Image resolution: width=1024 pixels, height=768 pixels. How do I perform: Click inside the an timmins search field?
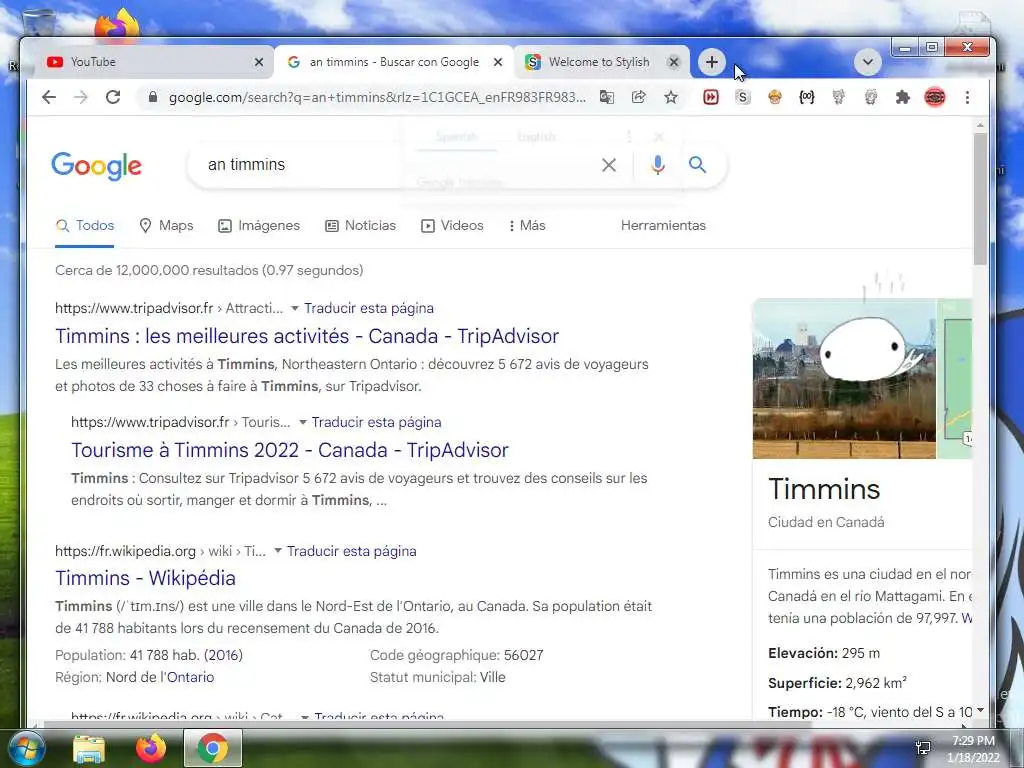398,165
